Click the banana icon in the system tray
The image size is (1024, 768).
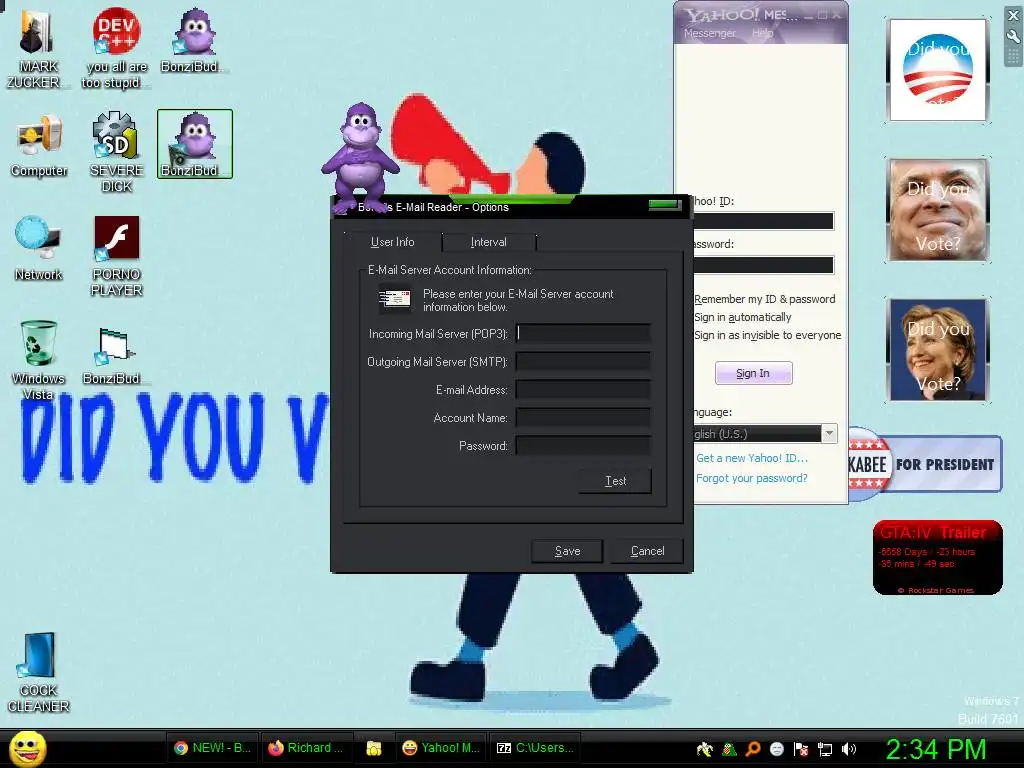(705, 749)
